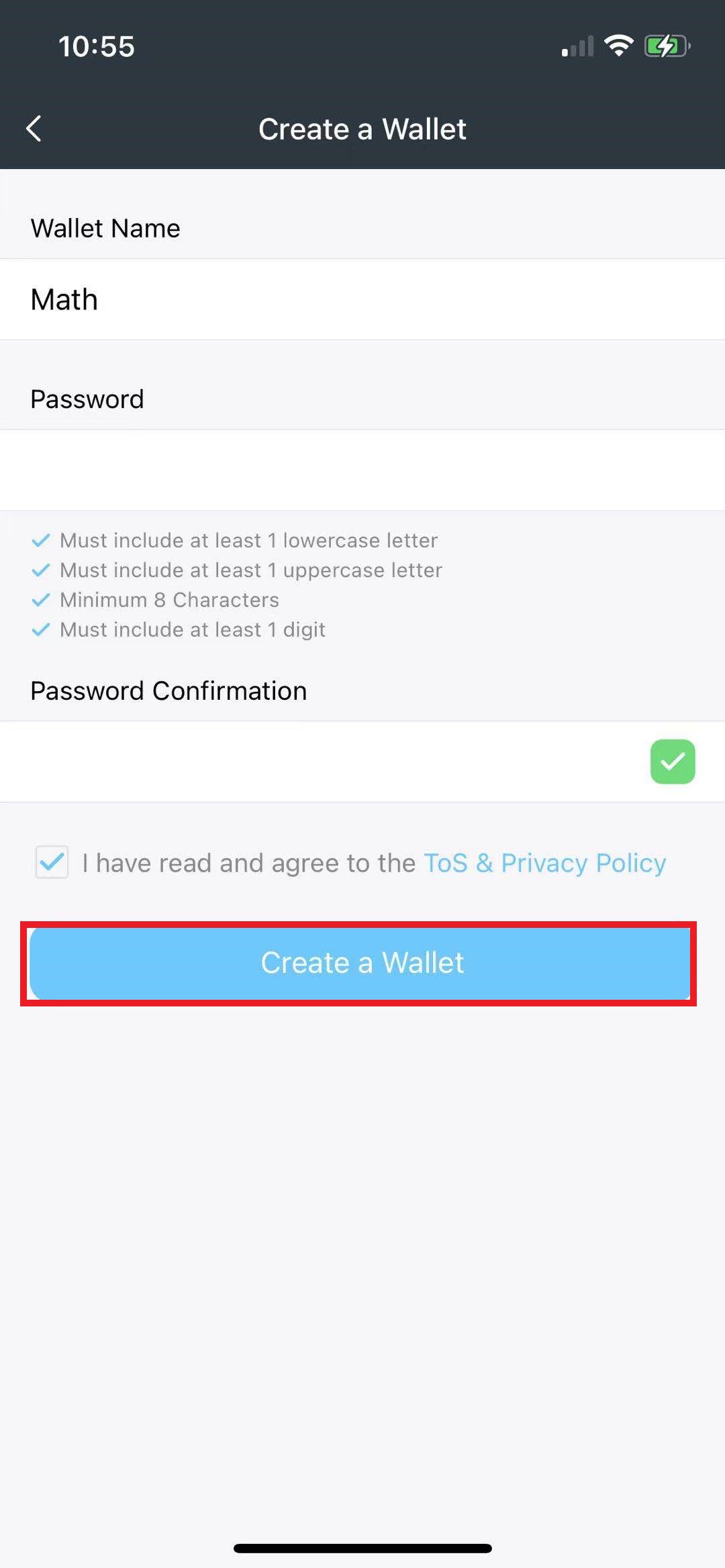Tap the Password Confirmation label

click(x=168, y=691)
